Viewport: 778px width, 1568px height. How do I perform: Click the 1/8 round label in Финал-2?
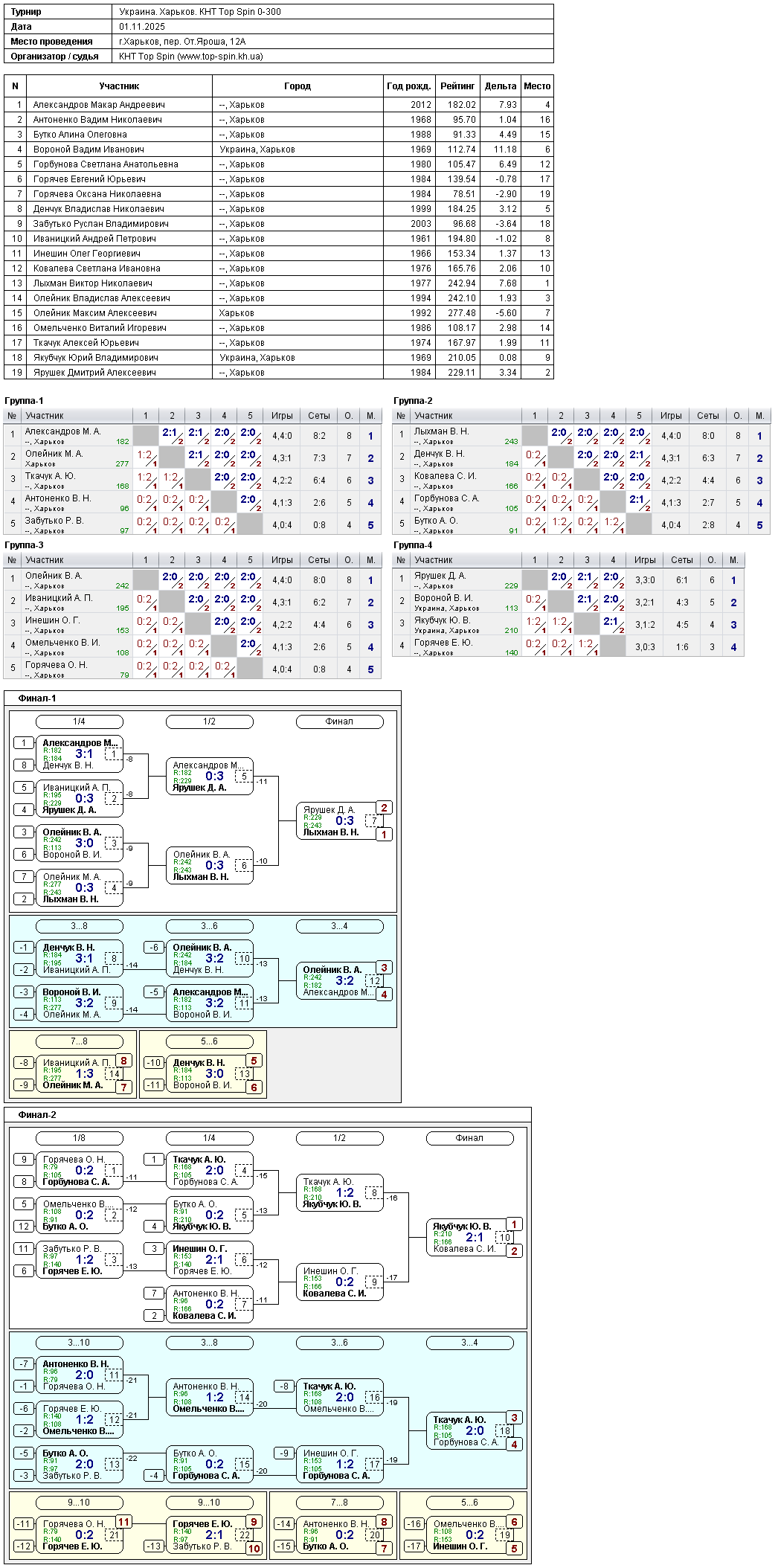(79, 1138)
